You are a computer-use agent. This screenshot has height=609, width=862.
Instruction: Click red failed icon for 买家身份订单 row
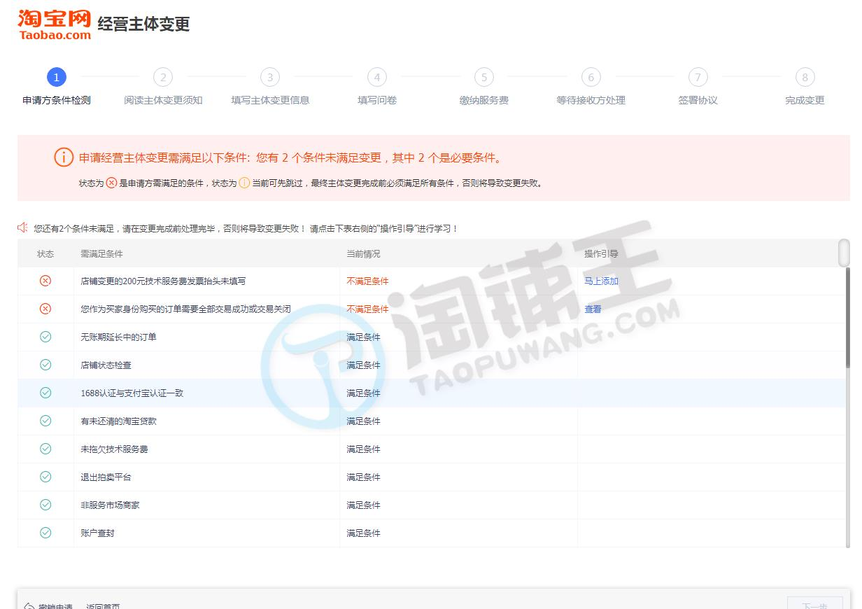pos(45,309)
